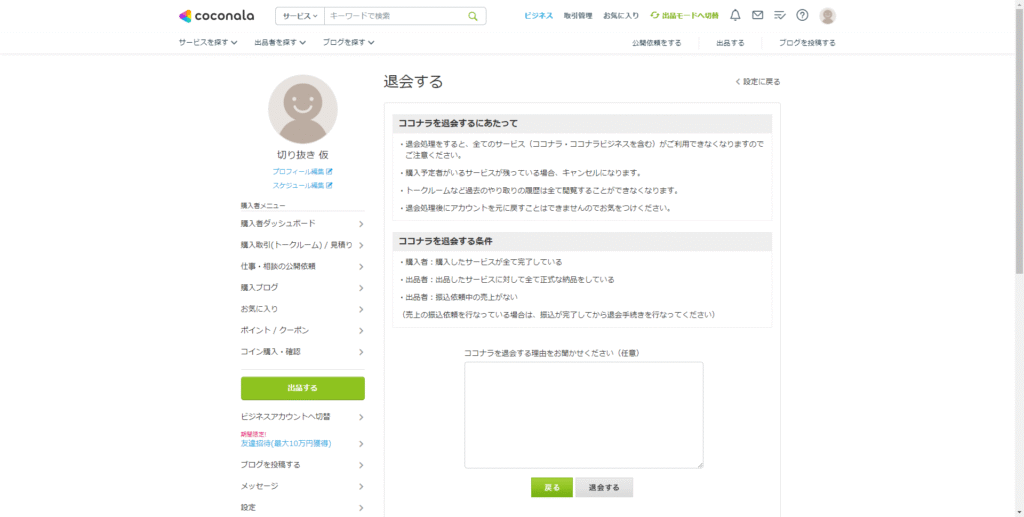Open ビジネスアカウントへ切替 in sidebar
This screenshot has width=1024, height=517.
pos(302,417)
